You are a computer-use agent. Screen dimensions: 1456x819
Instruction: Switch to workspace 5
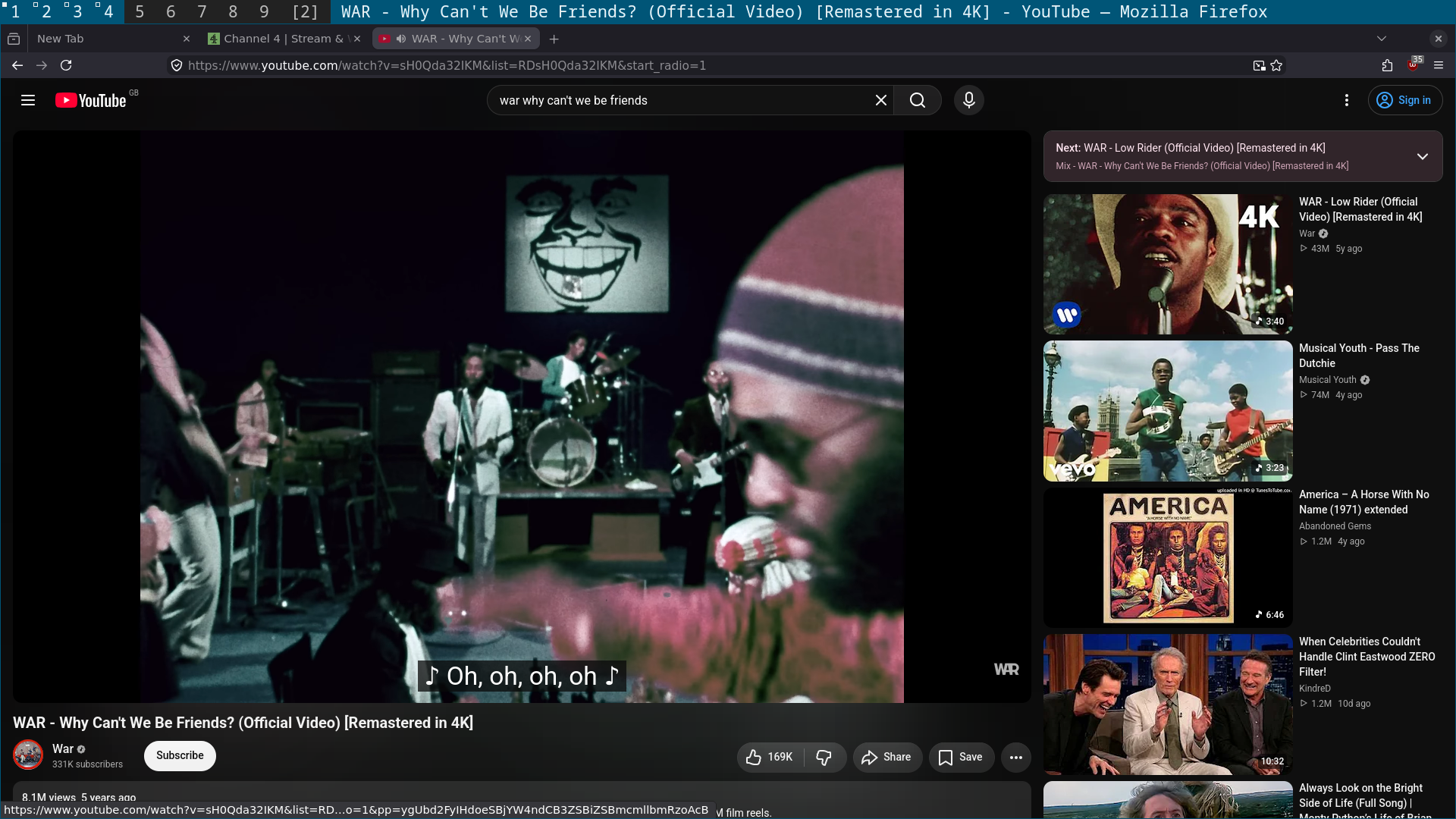140,11
